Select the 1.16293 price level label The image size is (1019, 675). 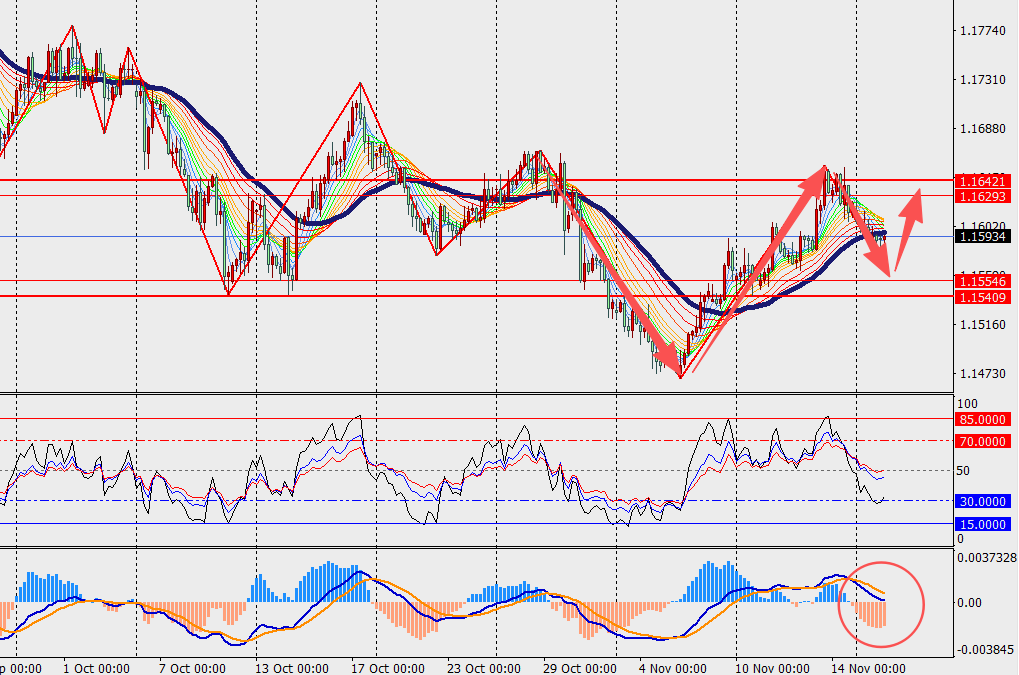point(981,197)
